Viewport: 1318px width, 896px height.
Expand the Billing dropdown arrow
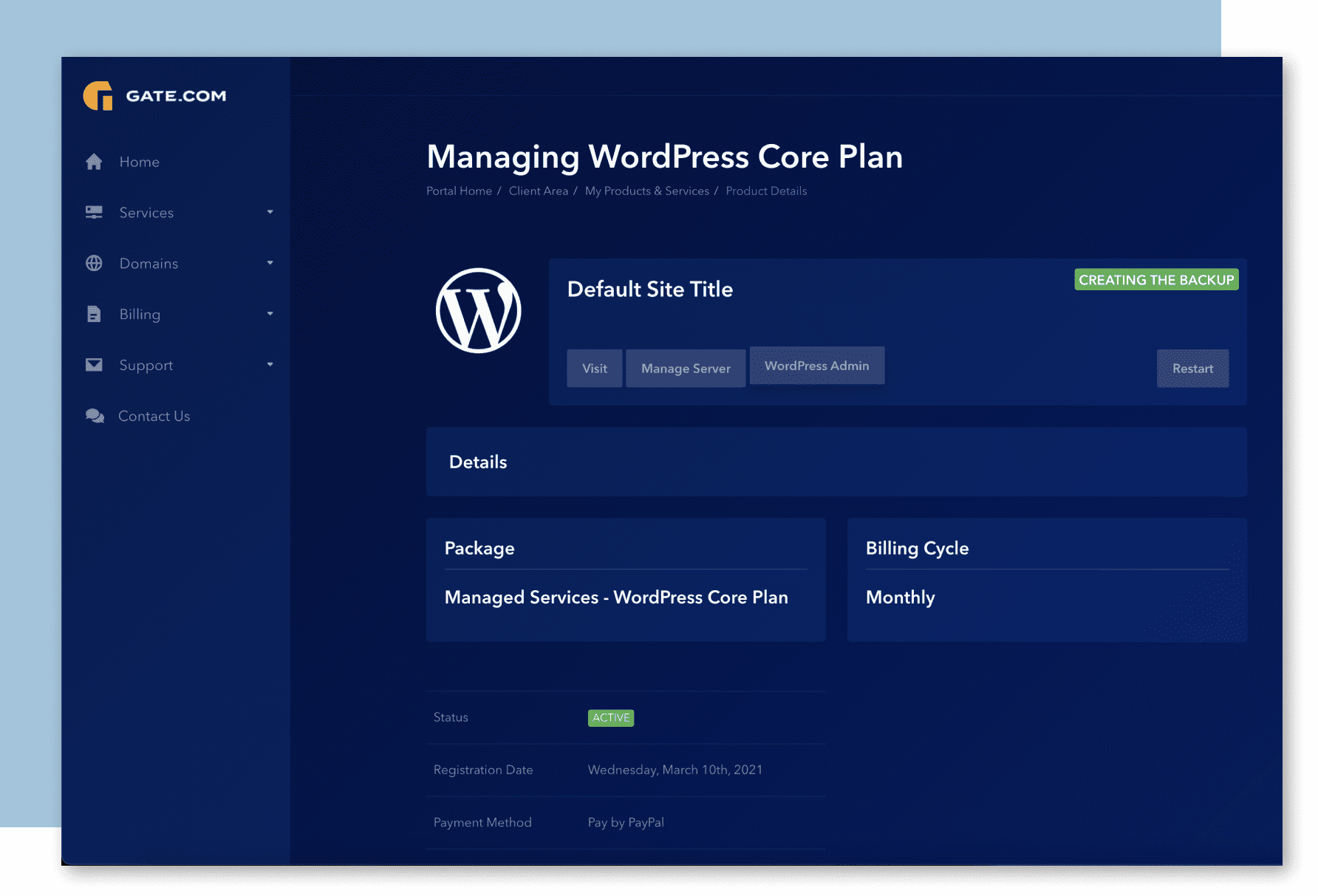coord(270,315)
